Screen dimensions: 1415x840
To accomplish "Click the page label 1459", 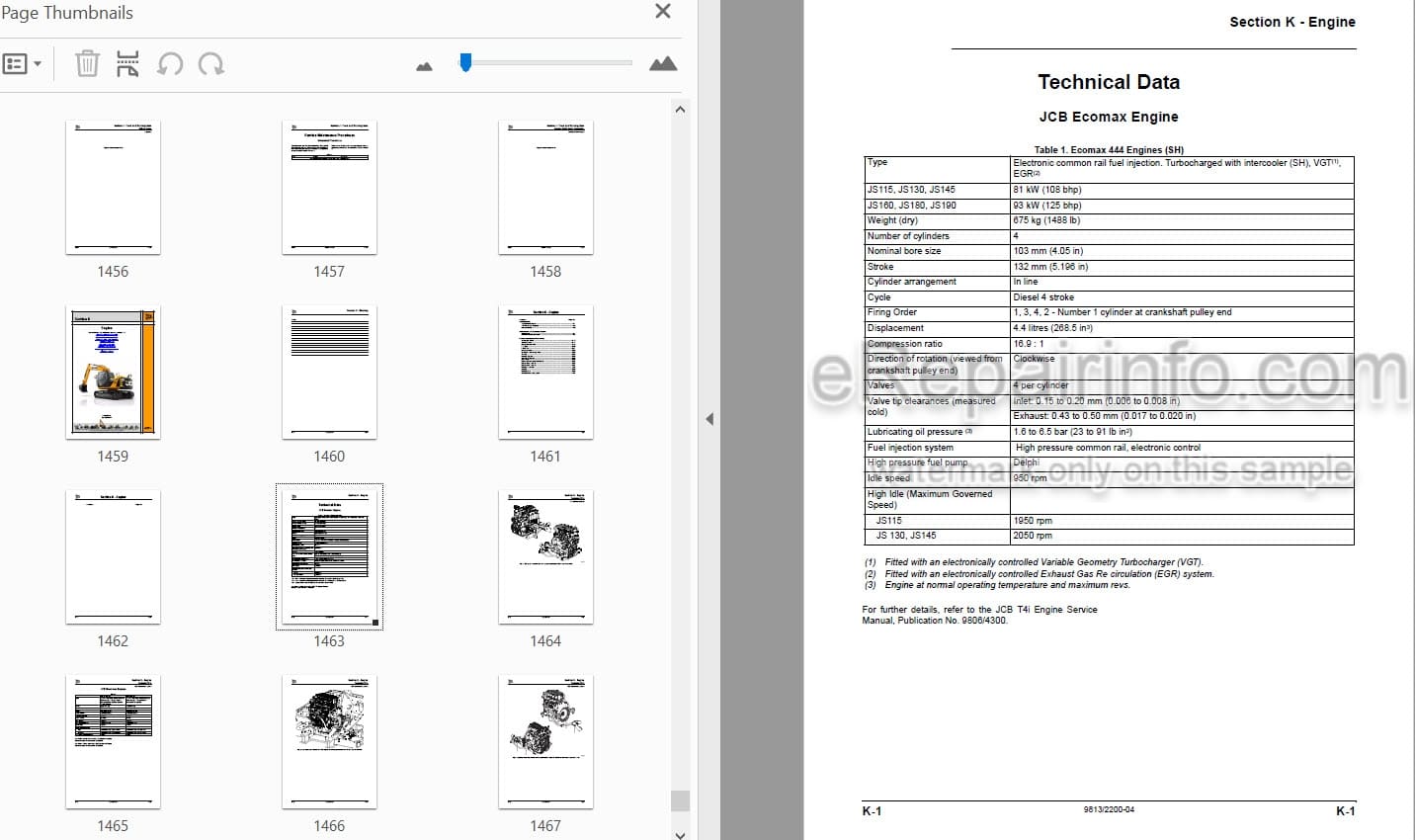I will click(x=113, y=457).
